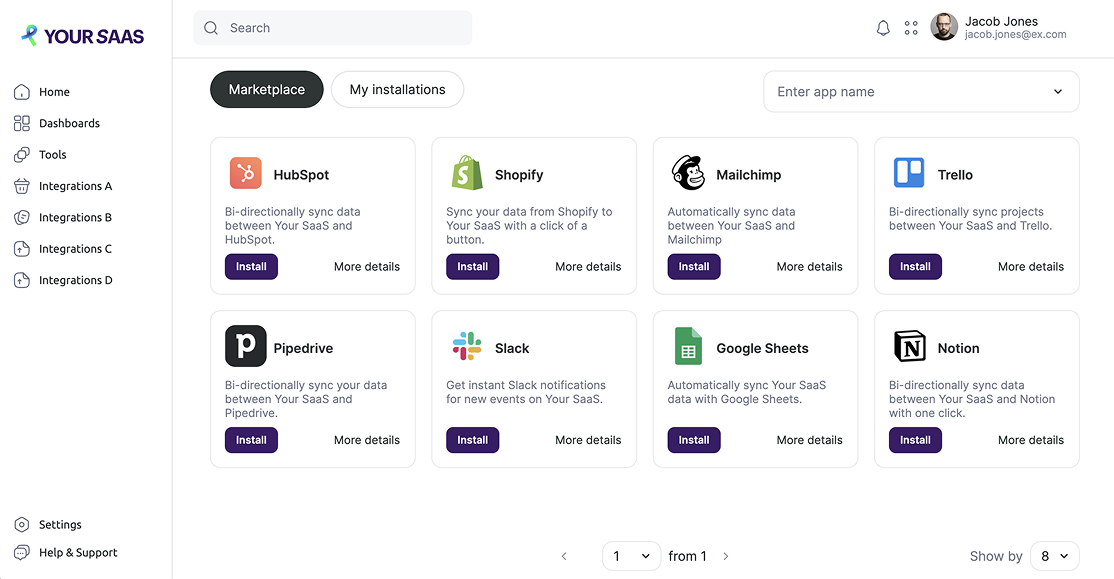The width and height of the screenshot is (1114, 579).
Task: View more details for Pipedrive
Action: point(367,440)
